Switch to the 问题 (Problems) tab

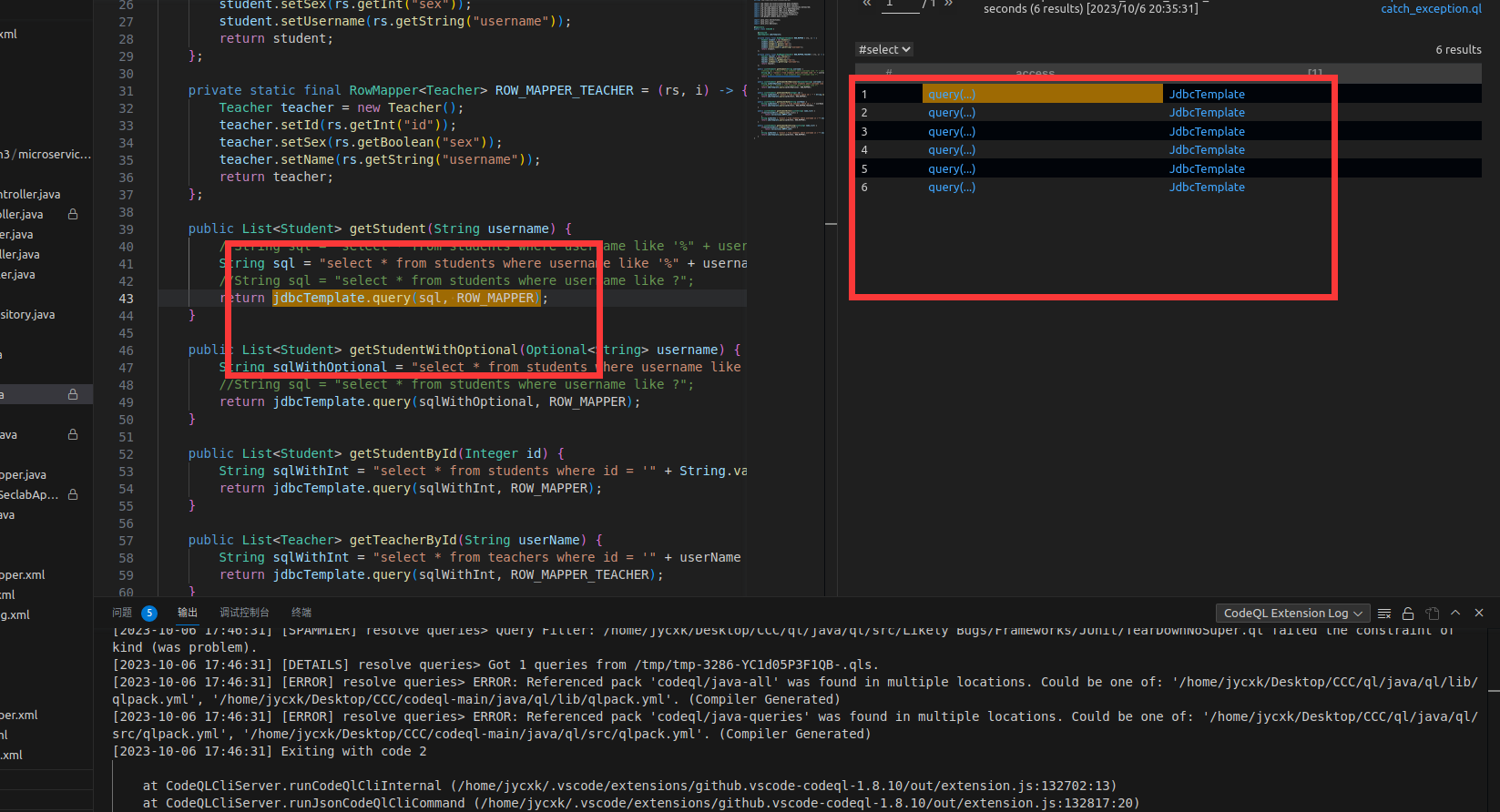coord(122,613)
